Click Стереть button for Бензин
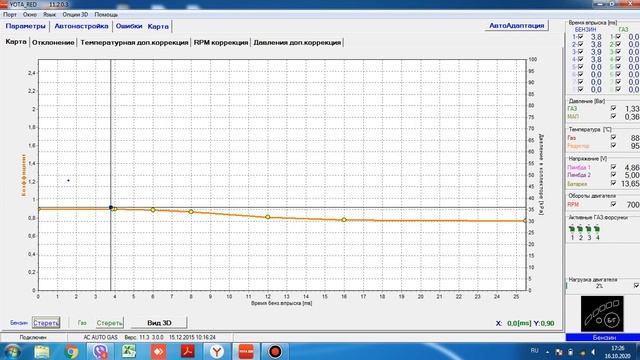 coord(46,323)
